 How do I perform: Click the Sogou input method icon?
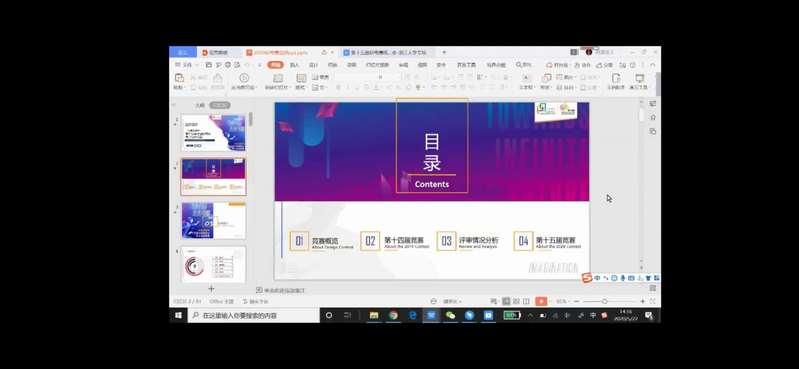coord(588,278)
